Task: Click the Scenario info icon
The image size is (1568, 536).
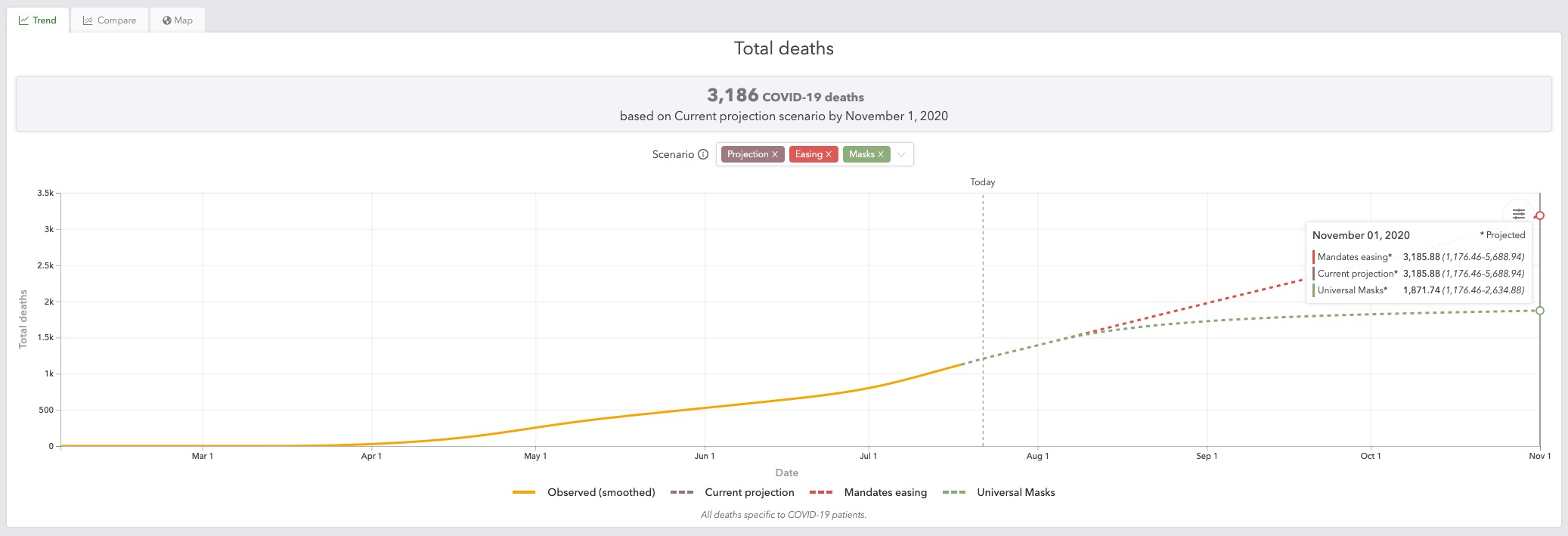Action: click(703, 154)
